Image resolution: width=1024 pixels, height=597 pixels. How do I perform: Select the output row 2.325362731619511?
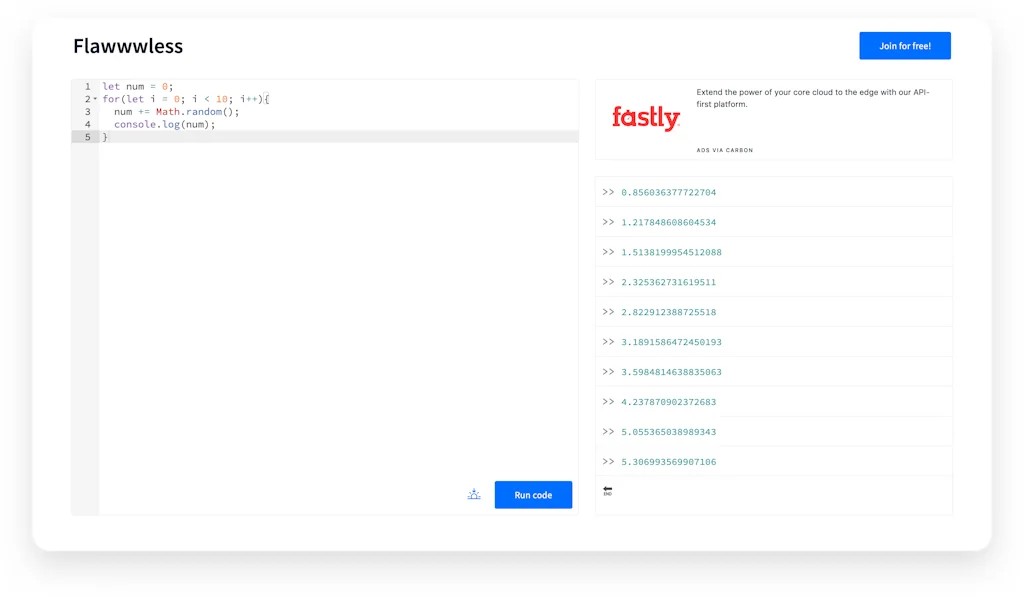tap(668, 282)
